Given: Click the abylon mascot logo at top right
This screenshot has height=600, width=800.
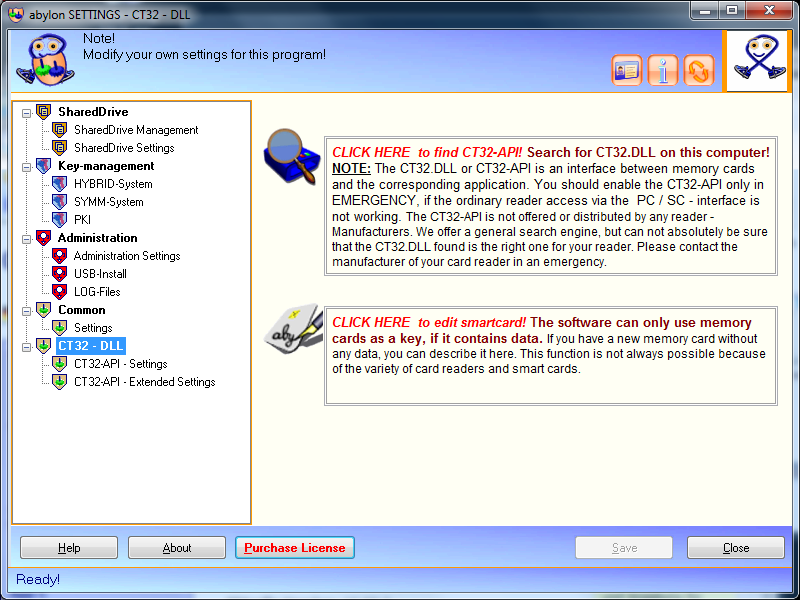Looking at the screenshot, I should pos(757,61).
